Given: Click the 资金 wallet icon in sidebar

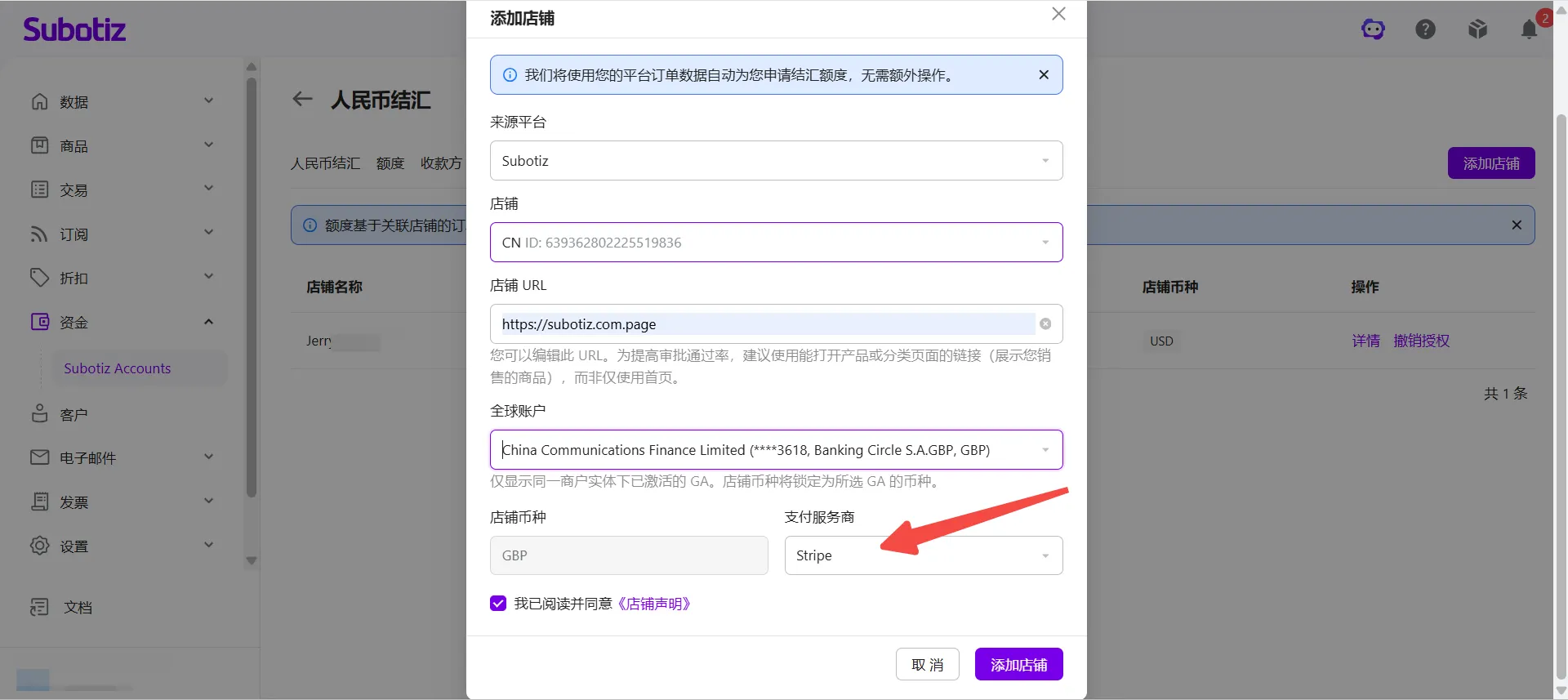Looking at the screenshot, I should (x=39, y=322).
